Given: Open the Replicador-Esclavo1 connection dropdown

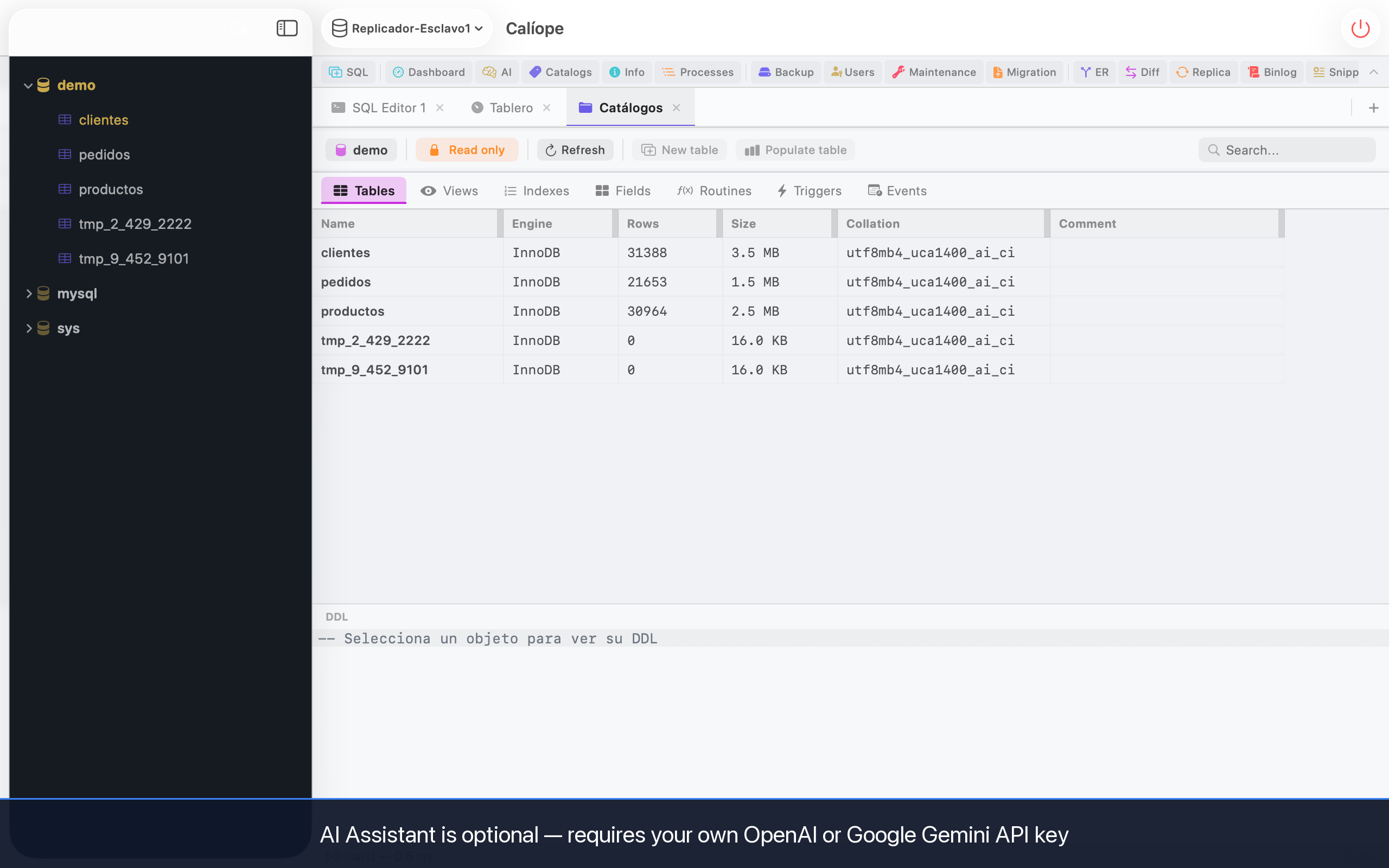Looking at the screenshot, I should pyautogui.click(x=407, y=28).
